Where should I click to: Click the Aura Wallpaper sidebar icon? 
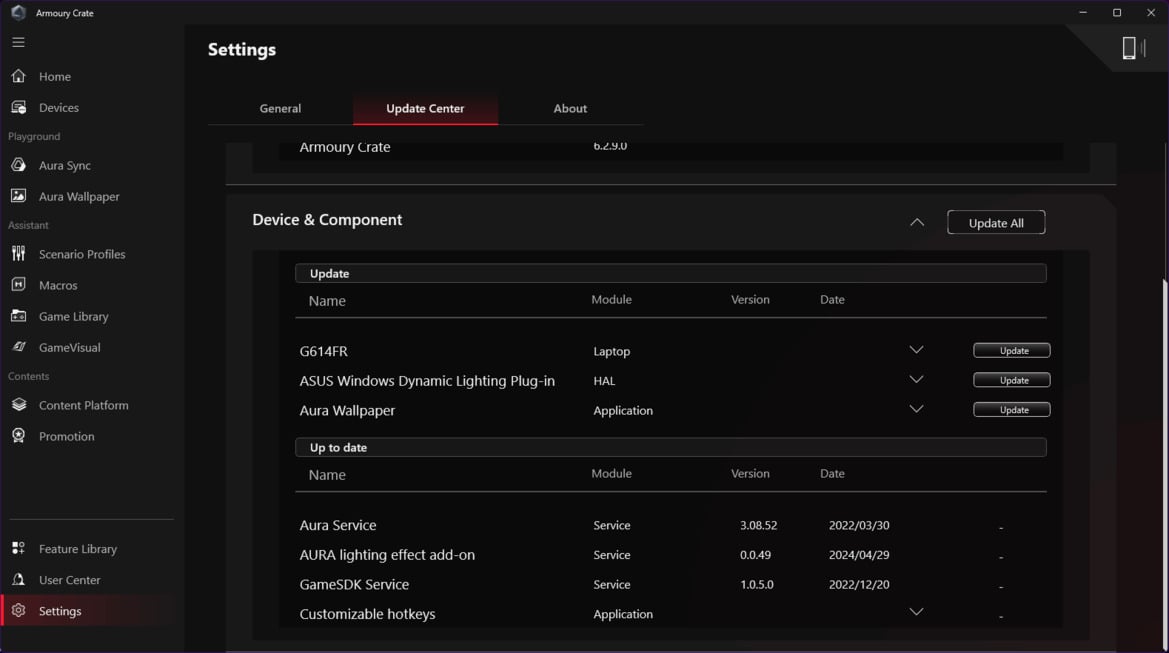click(19, 196)
